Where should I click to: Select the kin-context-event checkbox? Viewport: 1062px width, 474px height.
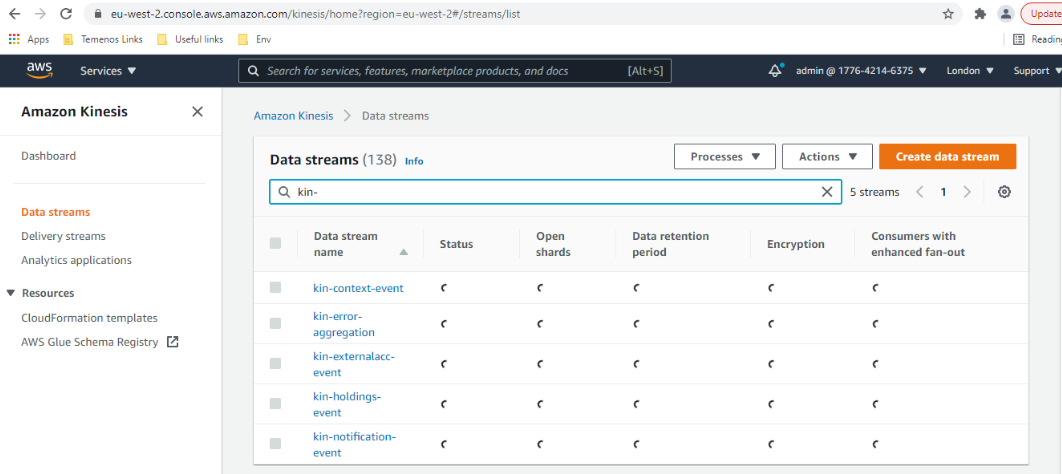[276, 288]
